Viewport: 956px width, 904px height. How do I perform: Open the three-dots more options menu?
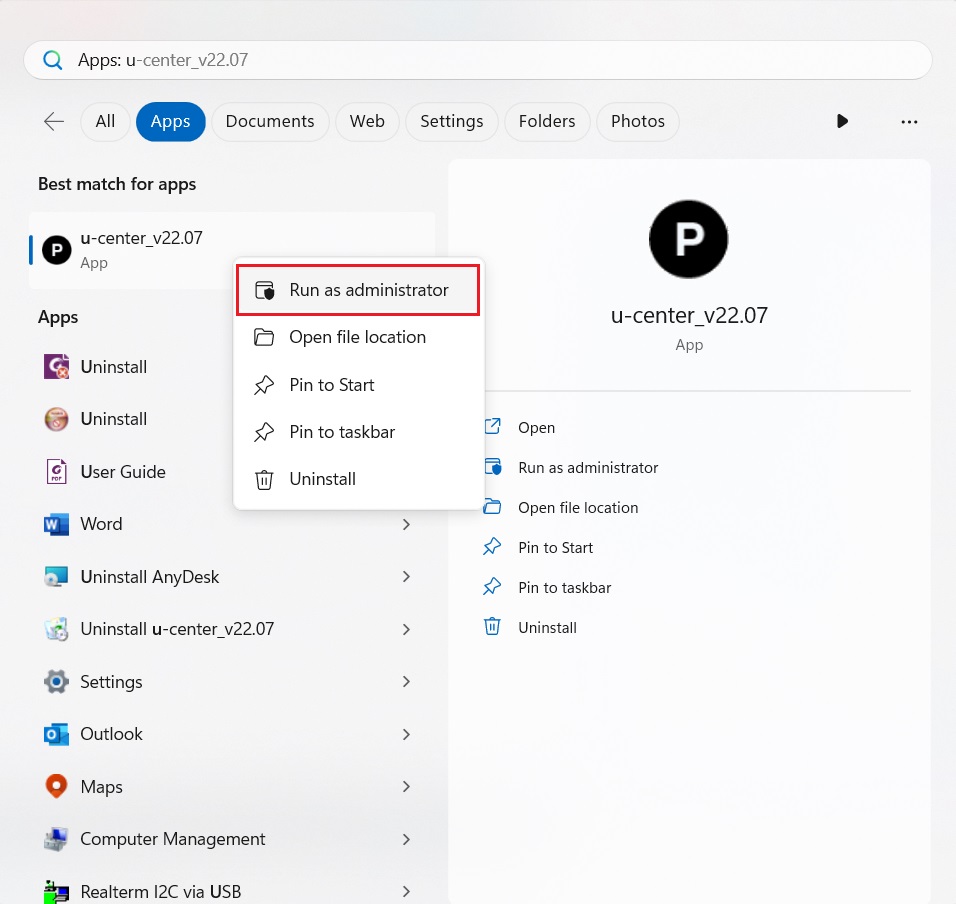point(909,121)
